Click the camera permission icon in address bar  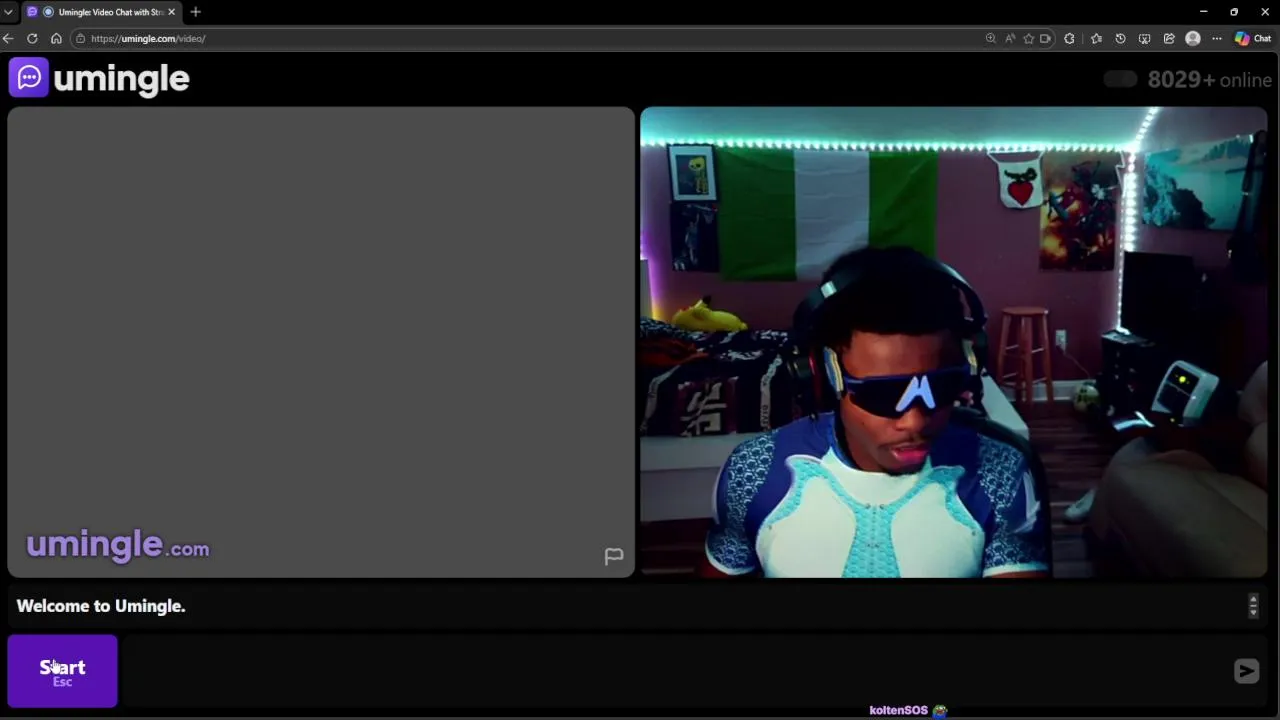click(x=1046, y=38)
